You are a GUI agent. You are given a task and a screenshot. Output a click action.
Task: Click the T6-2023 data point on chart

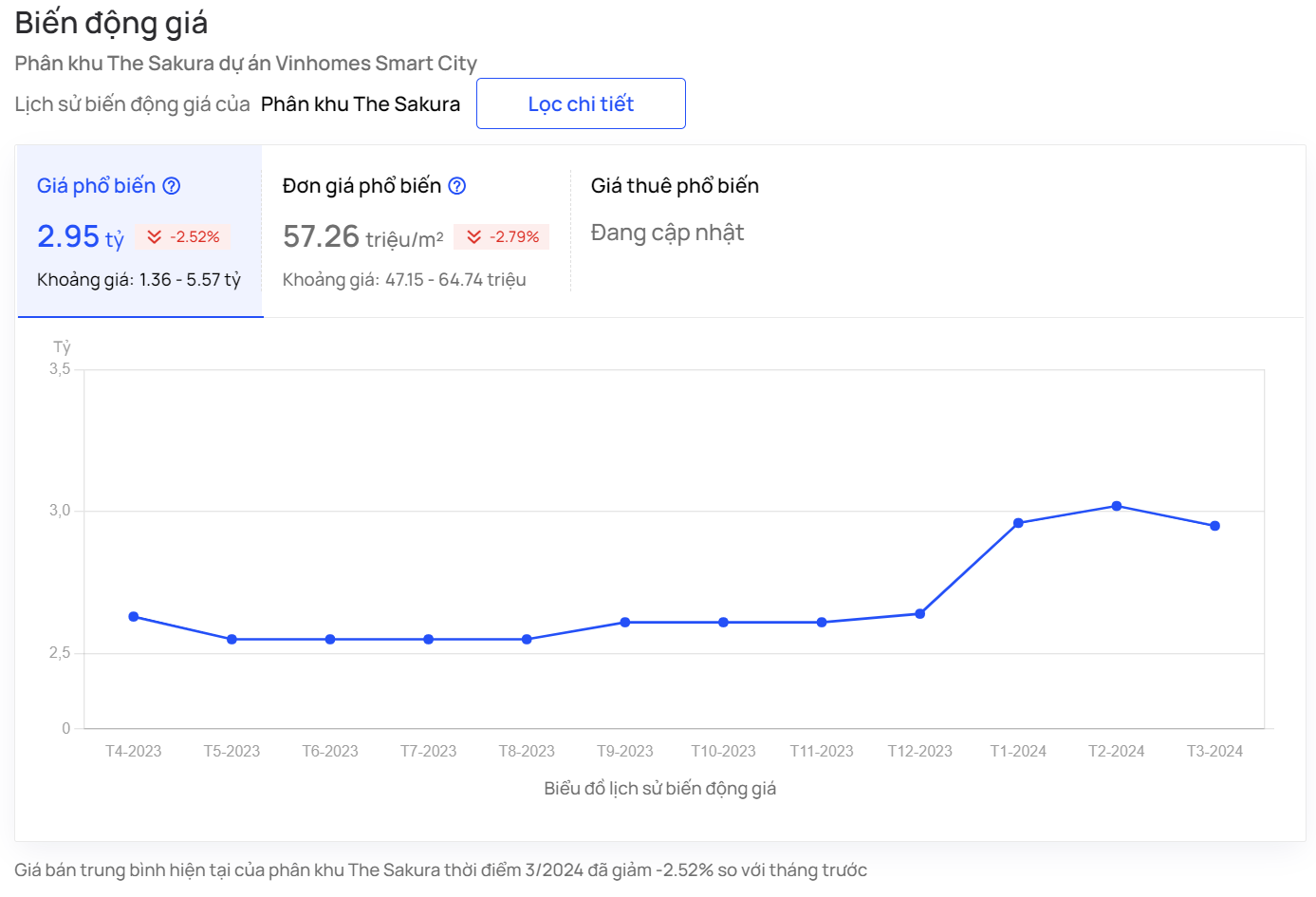(330, 640)
